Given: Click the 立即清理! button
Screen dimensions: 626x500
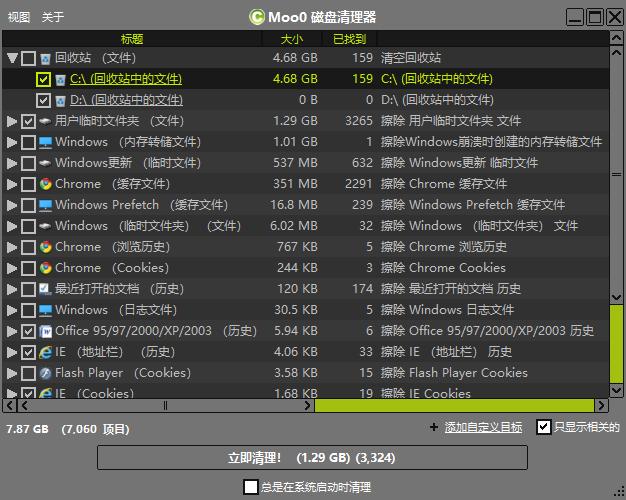Looking at the screenshot, I should [312, 458].
